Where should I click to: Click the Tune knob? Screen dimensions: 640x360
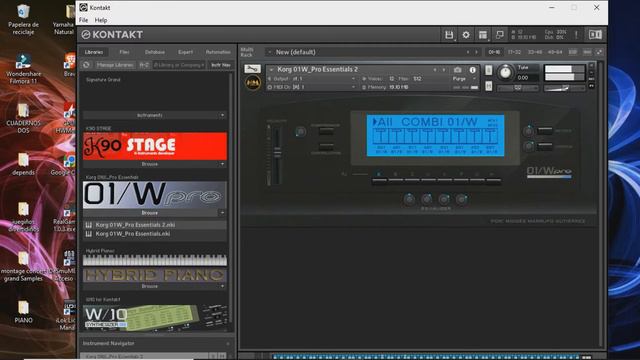(x=505, y=72)
